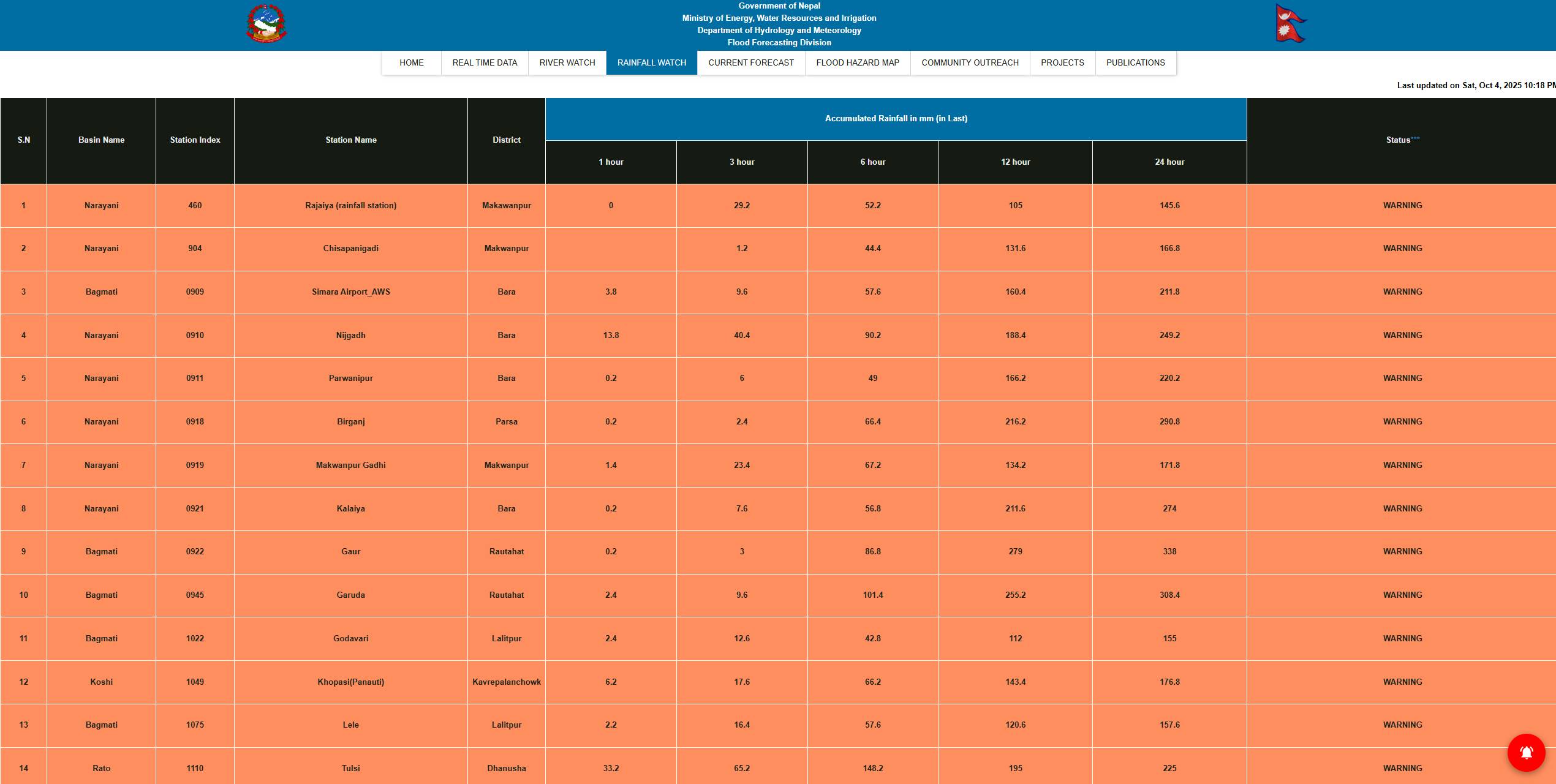
Task: Click the Rajaiya (rainfall station) name cell
Action: point(350,206)
